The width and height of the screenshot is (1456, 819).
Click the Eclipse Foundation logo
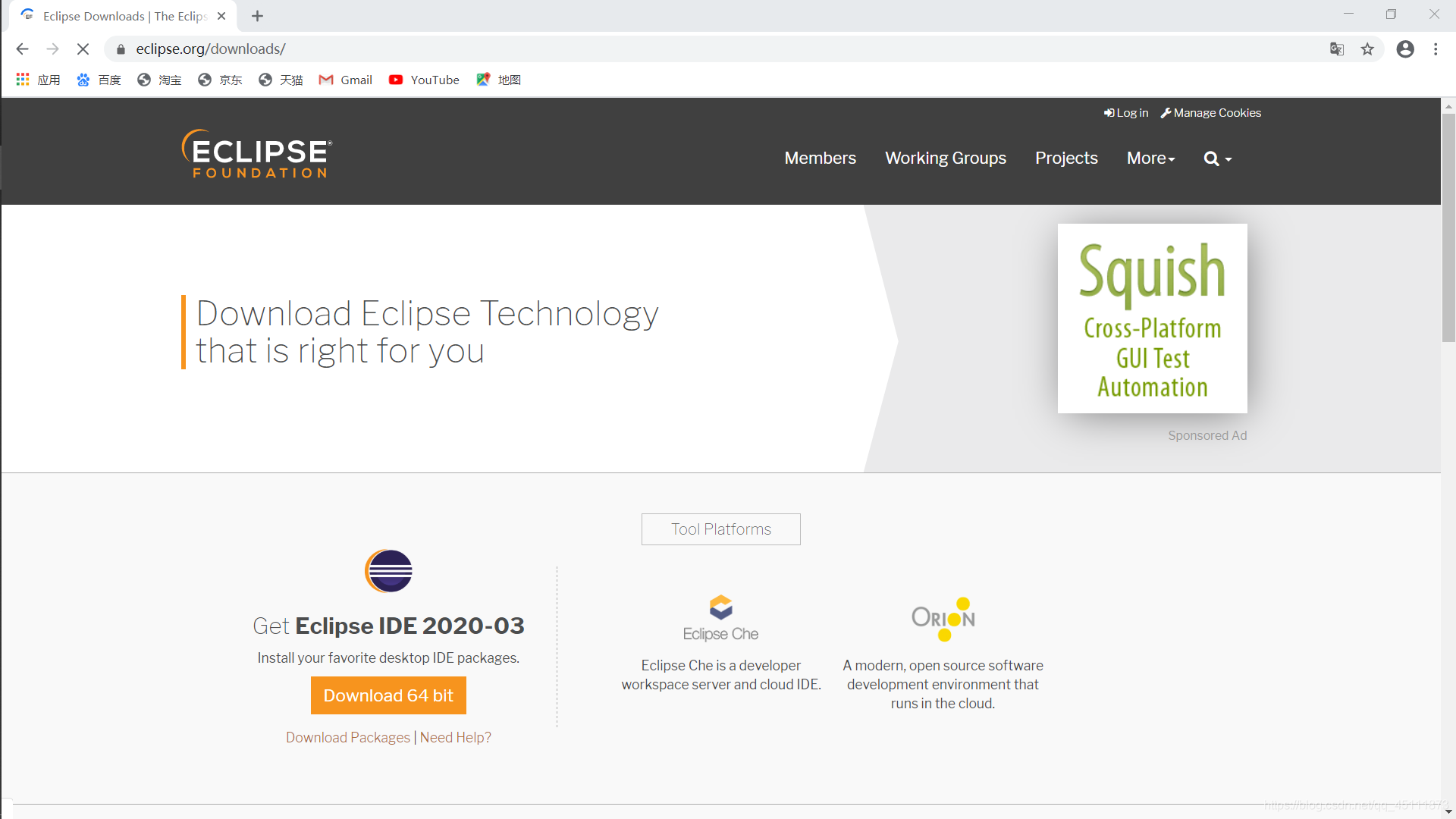coord(256,154)
